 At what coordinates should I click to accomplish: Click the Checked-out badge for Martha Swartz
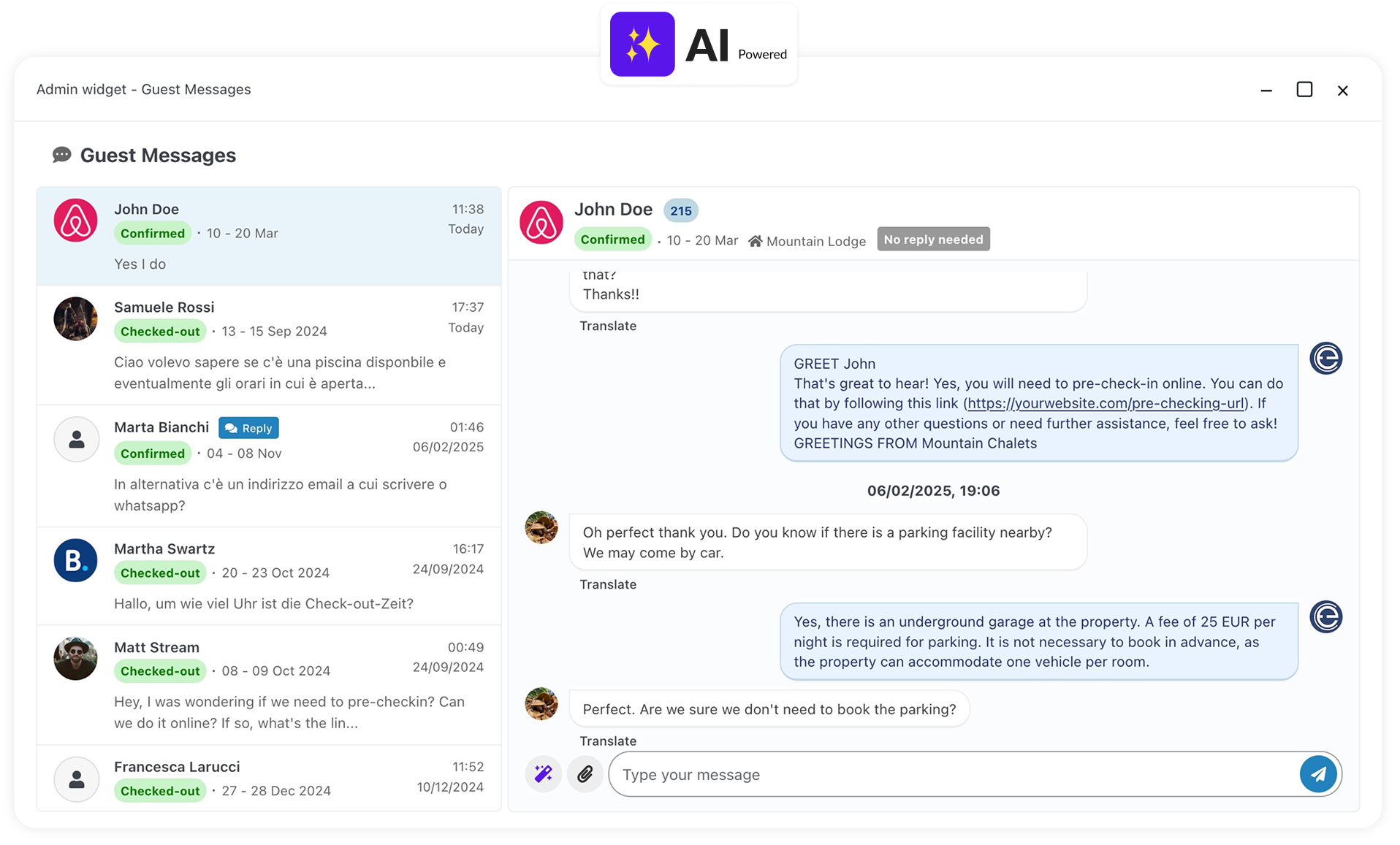coord(160,573)
